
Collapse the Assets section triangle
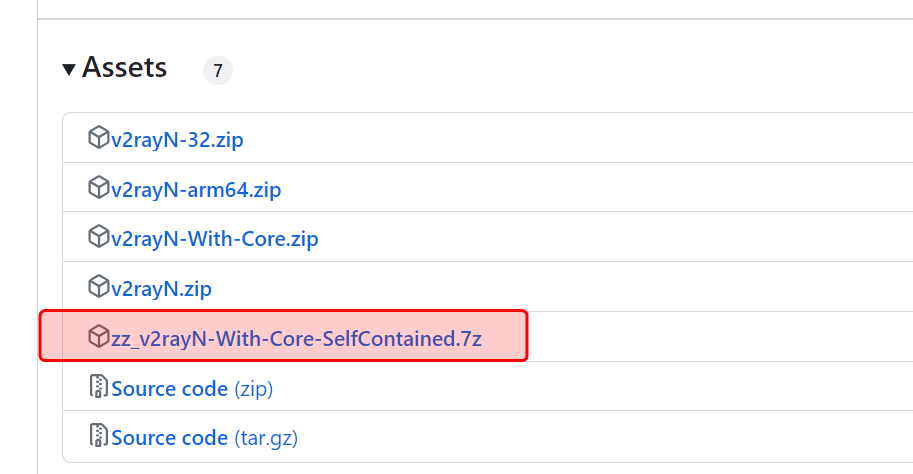tap(69, 69)
